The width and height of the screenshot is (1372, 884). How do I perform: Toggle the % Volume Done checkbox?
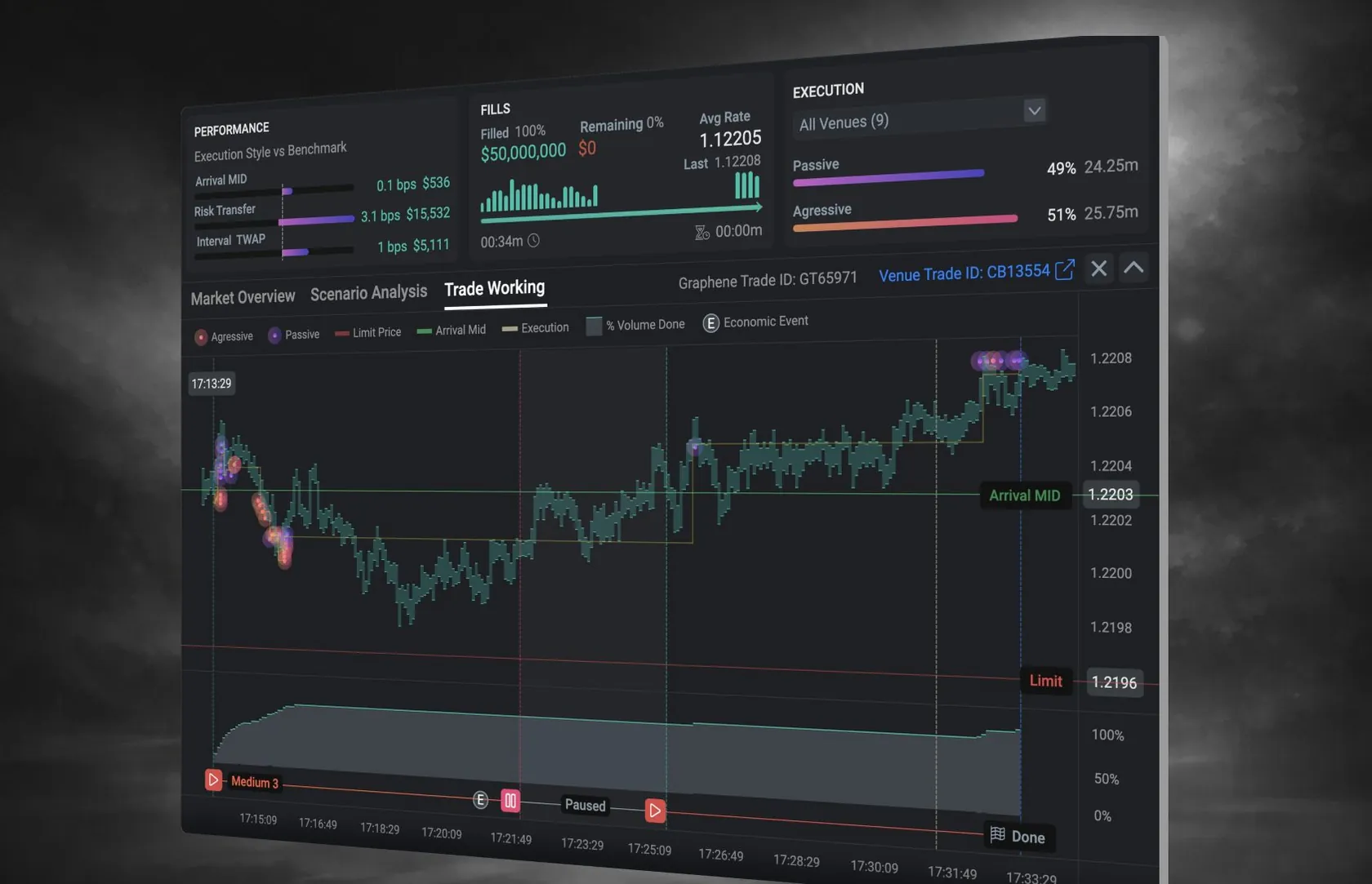coord(594,326)
